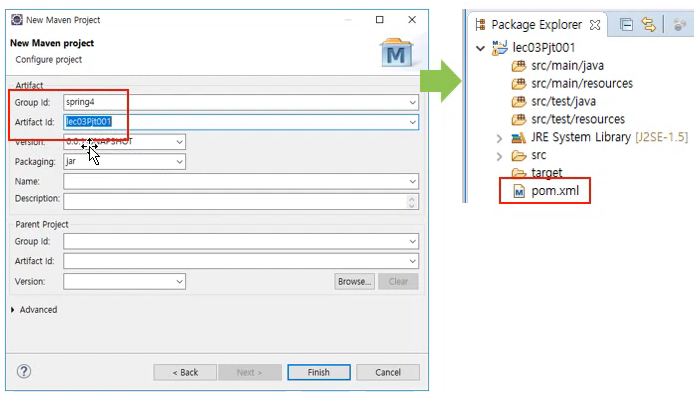Viewport: 694px width, 399px height.
Task: Open the Packaging jar dropdown
Action: pos(179,162)
